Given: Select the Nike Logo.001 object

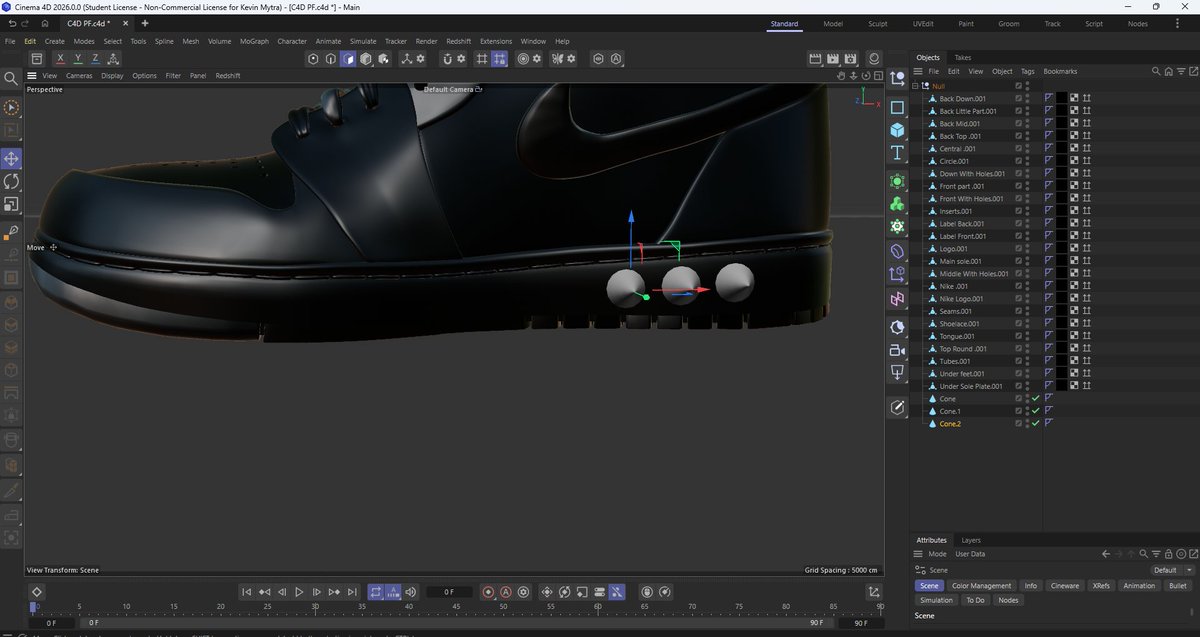Looking at the screenshot, I should (961, 299).
